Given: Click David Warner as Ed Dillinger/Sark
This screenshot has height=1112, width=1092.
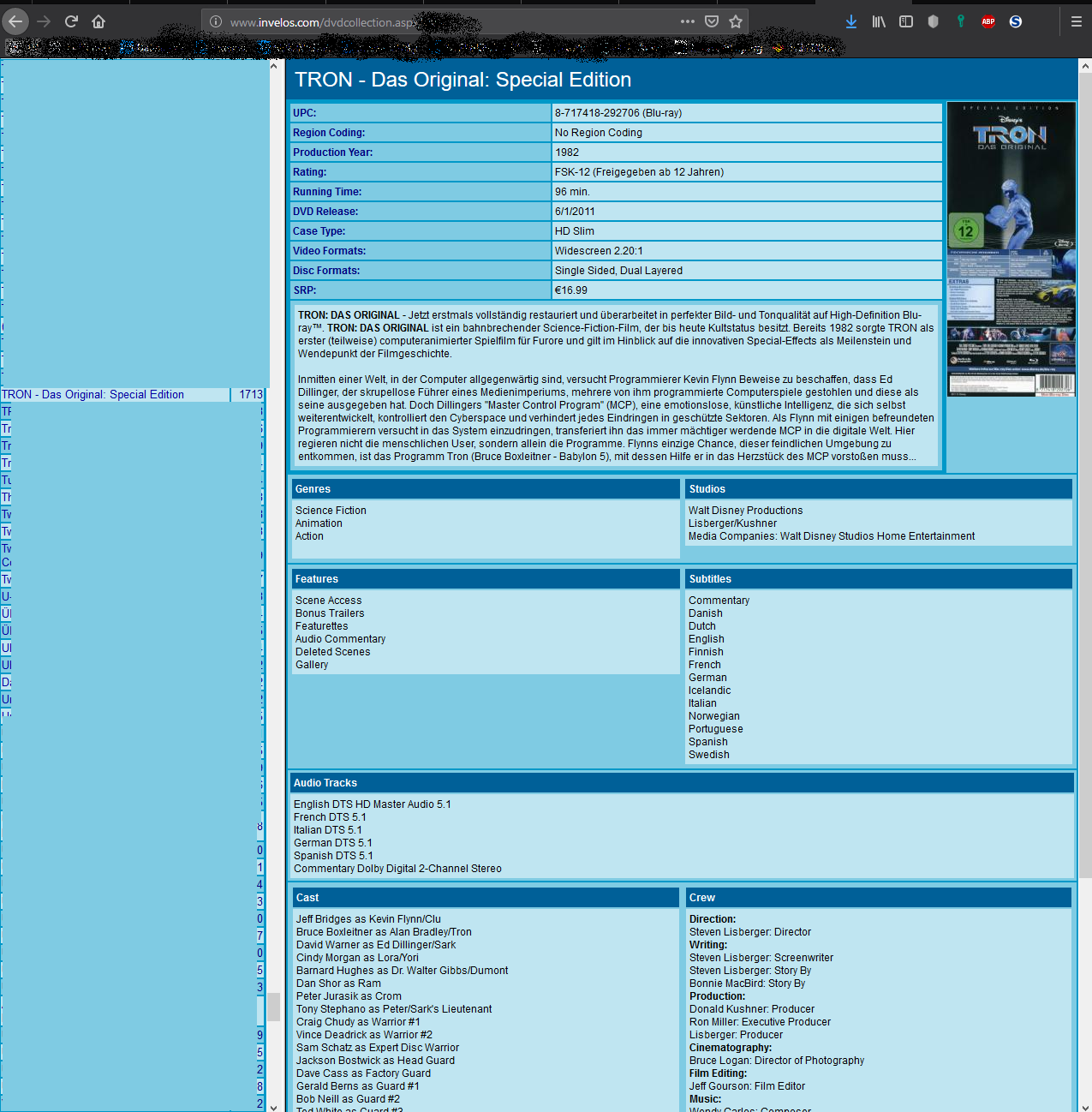Looking at the screenshot, I should 376,945.
